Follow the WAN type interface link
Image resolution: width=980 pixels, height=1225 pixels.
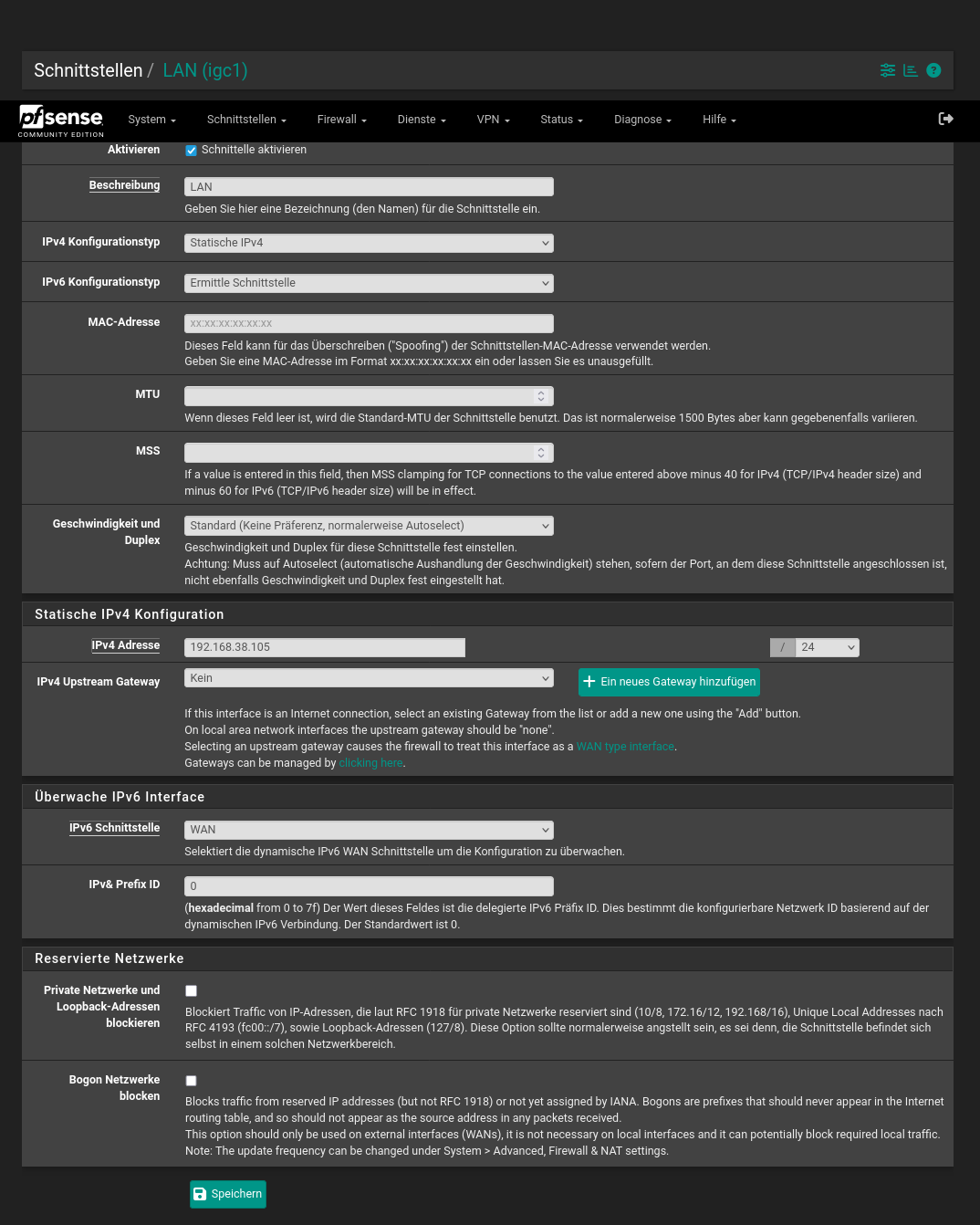coord(625,747)
